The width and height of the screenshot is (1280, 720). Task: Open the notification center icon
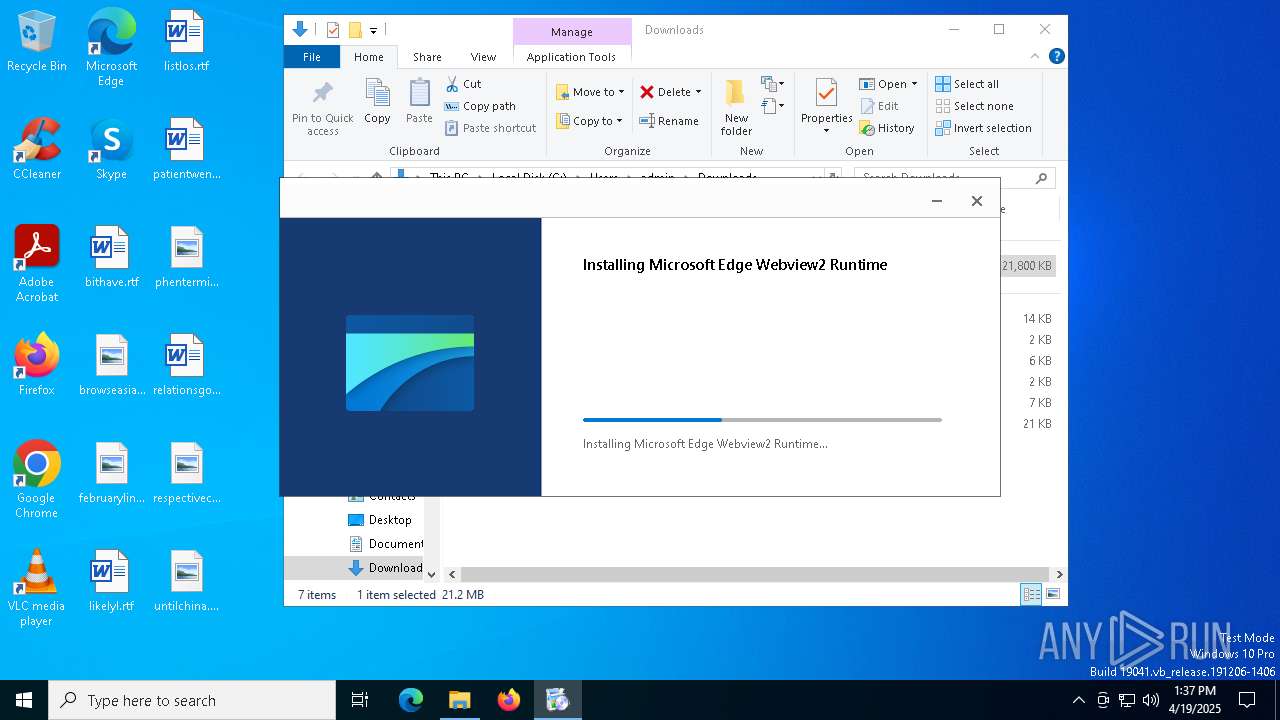1247,700
